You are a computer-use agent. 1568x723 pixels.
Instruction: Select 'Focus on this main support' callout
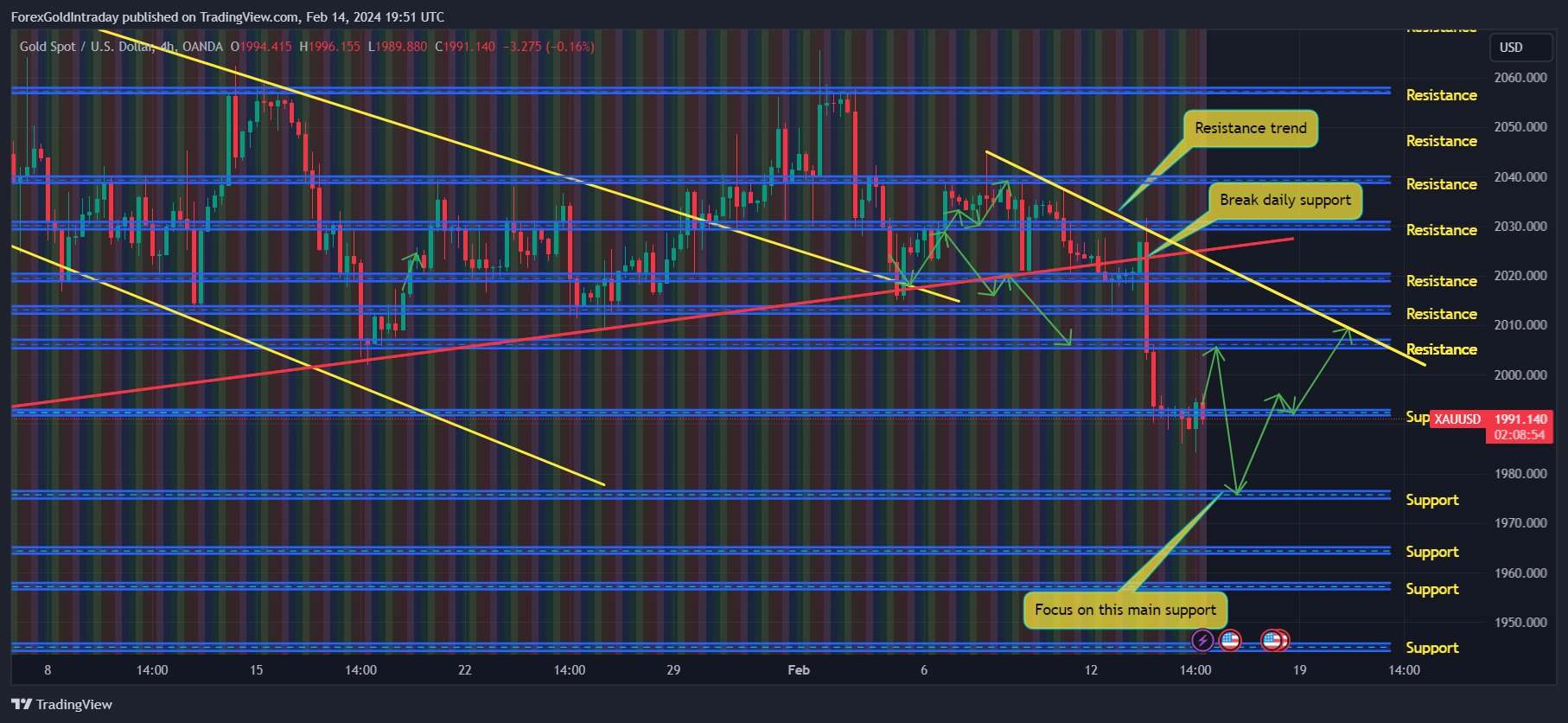(1125, 610)
